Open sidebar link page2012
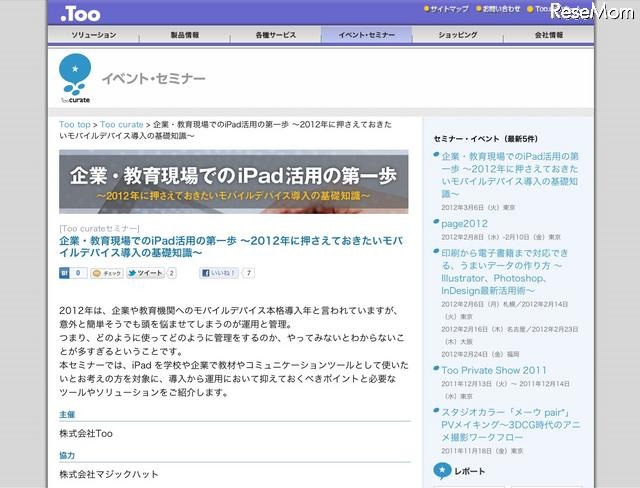Screen dimensions: 640x488 point(464,224)
